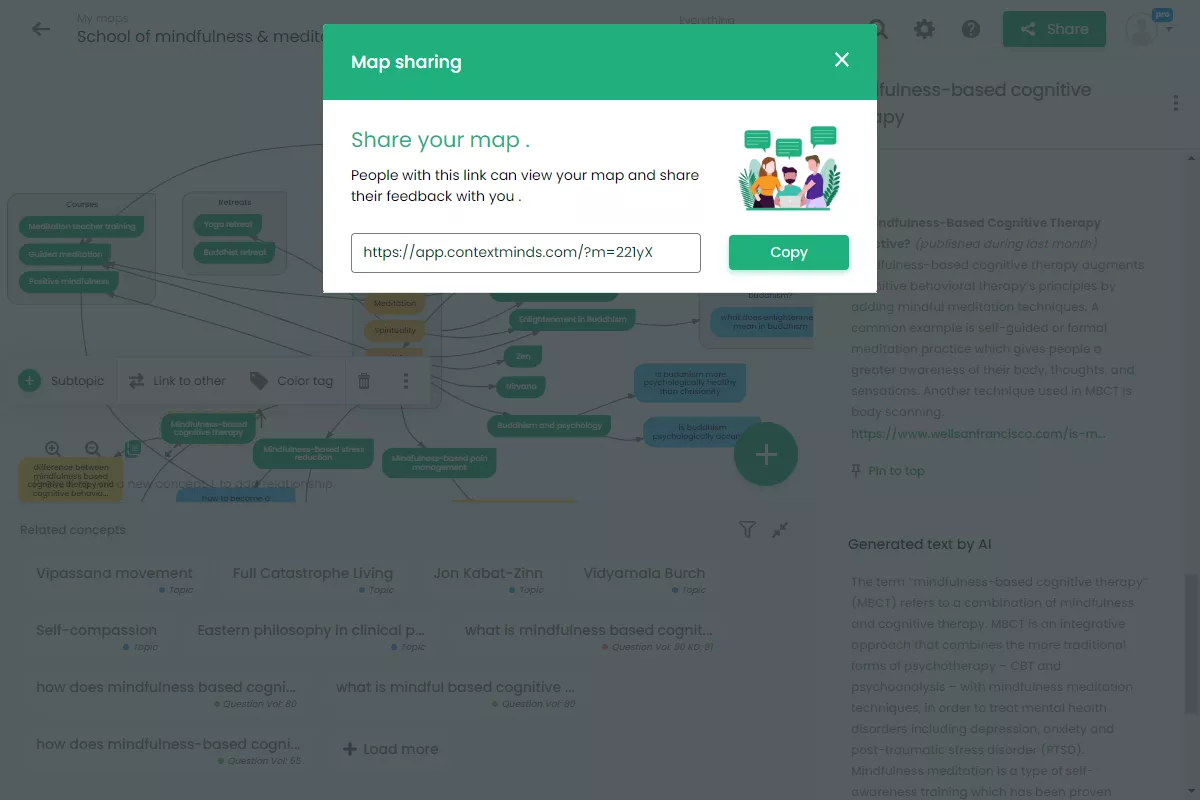This screenshot has height=800, width=1200.
Task: Click the share link URL field
Action: [x=525, y=253]
